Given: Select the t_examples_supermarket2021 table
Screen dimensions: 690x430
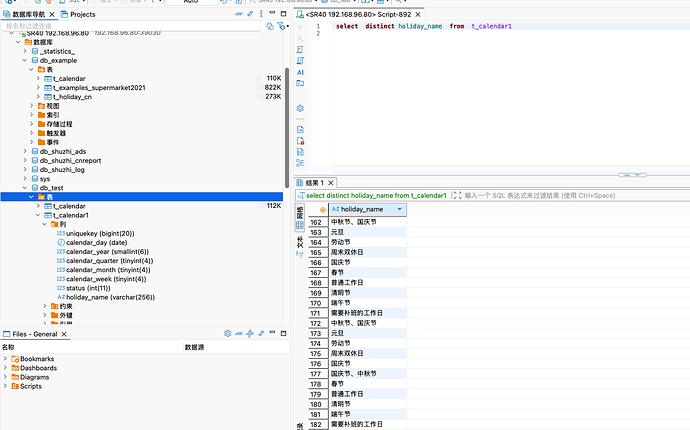Looking at the screenshot, I should click(x=99, y=87).
